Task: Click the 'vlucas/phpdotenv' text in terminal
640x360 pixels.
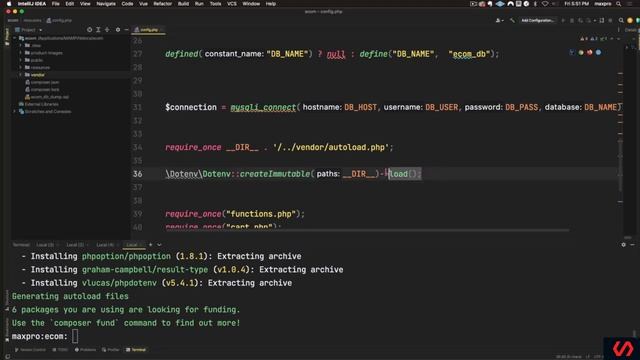Action: pyautogui.click(x=119, y=283)
